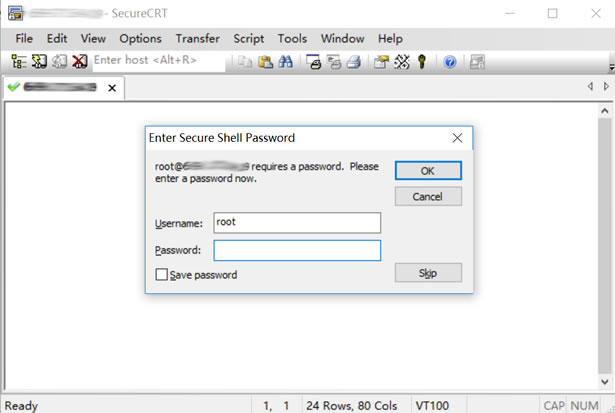Click the Quick Connect lightning icon

(39, 62)
